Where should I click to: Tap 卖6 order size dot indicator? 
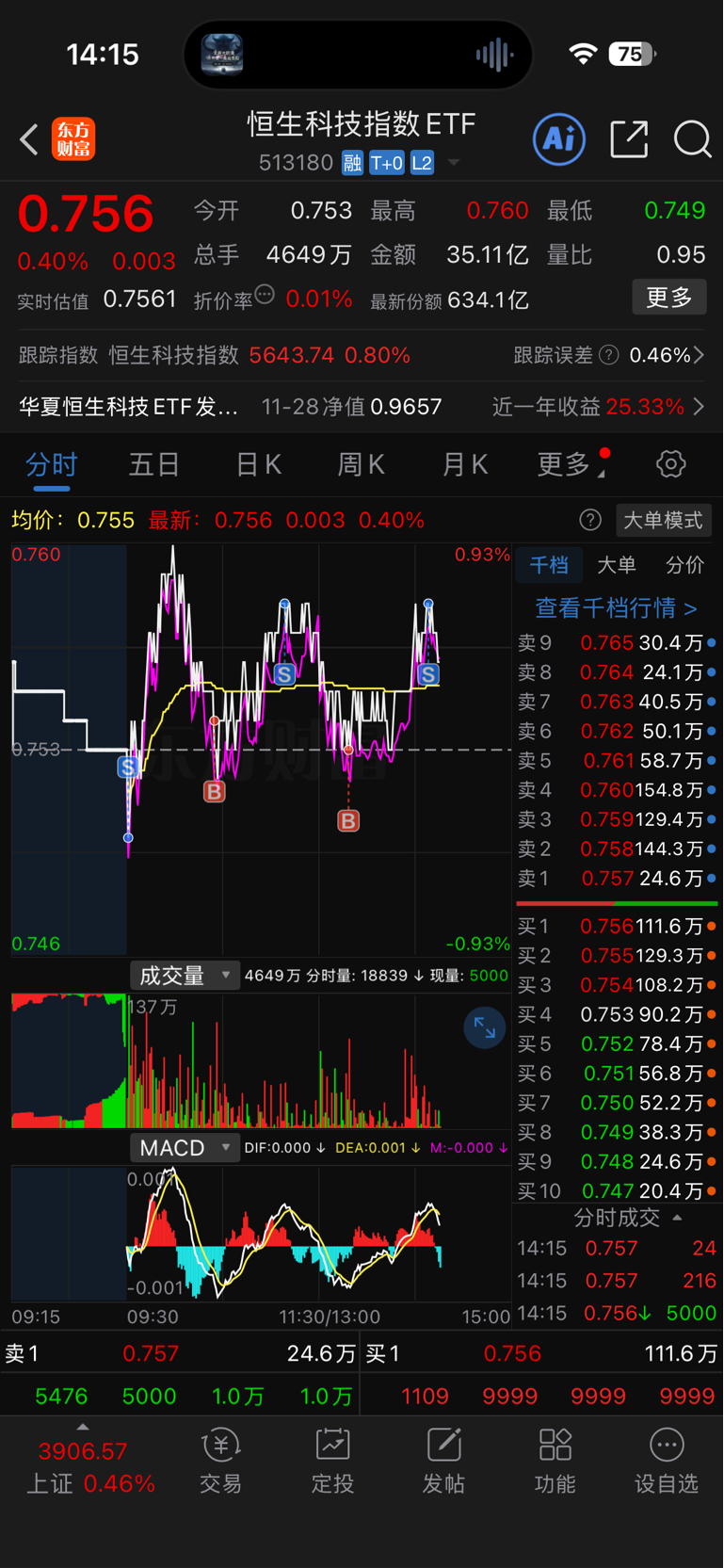(x=712, y=732)
